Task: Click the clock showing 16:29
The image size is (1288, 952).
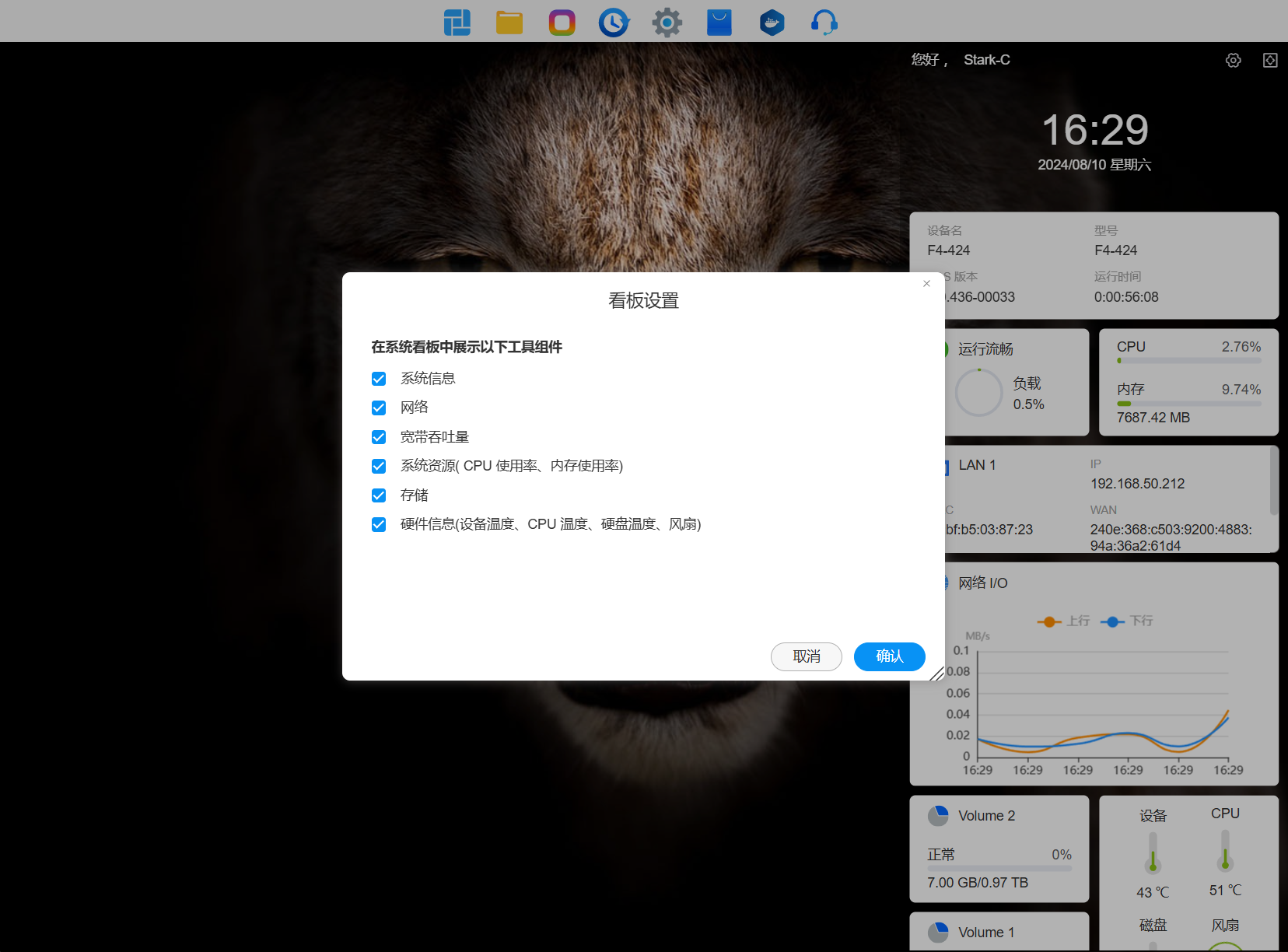Action: [1094, 130]
